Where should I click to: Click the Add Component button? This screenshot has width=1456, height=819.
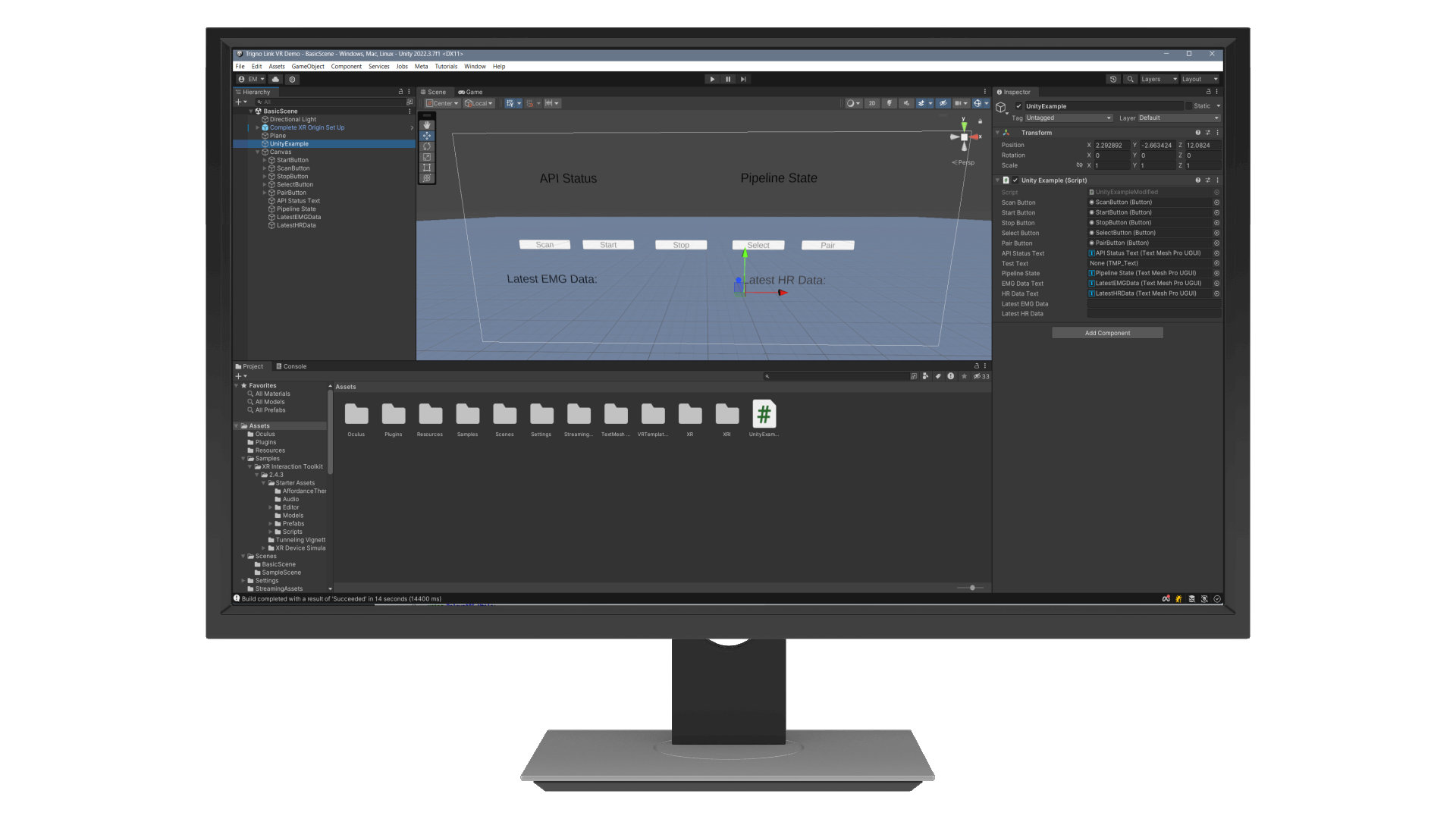(x=1107, y=333)
